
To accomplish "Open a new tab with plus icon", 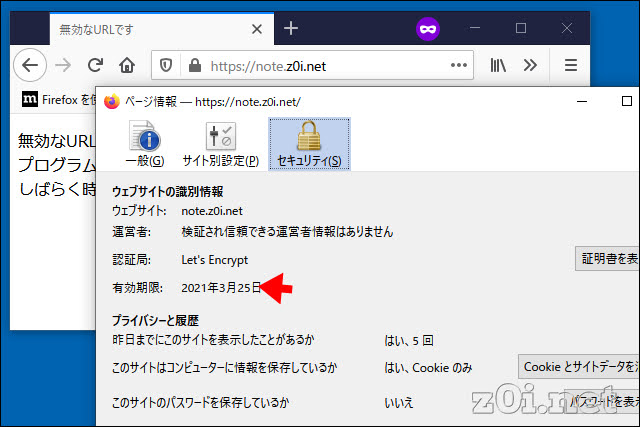I will [x=291, y=29].
